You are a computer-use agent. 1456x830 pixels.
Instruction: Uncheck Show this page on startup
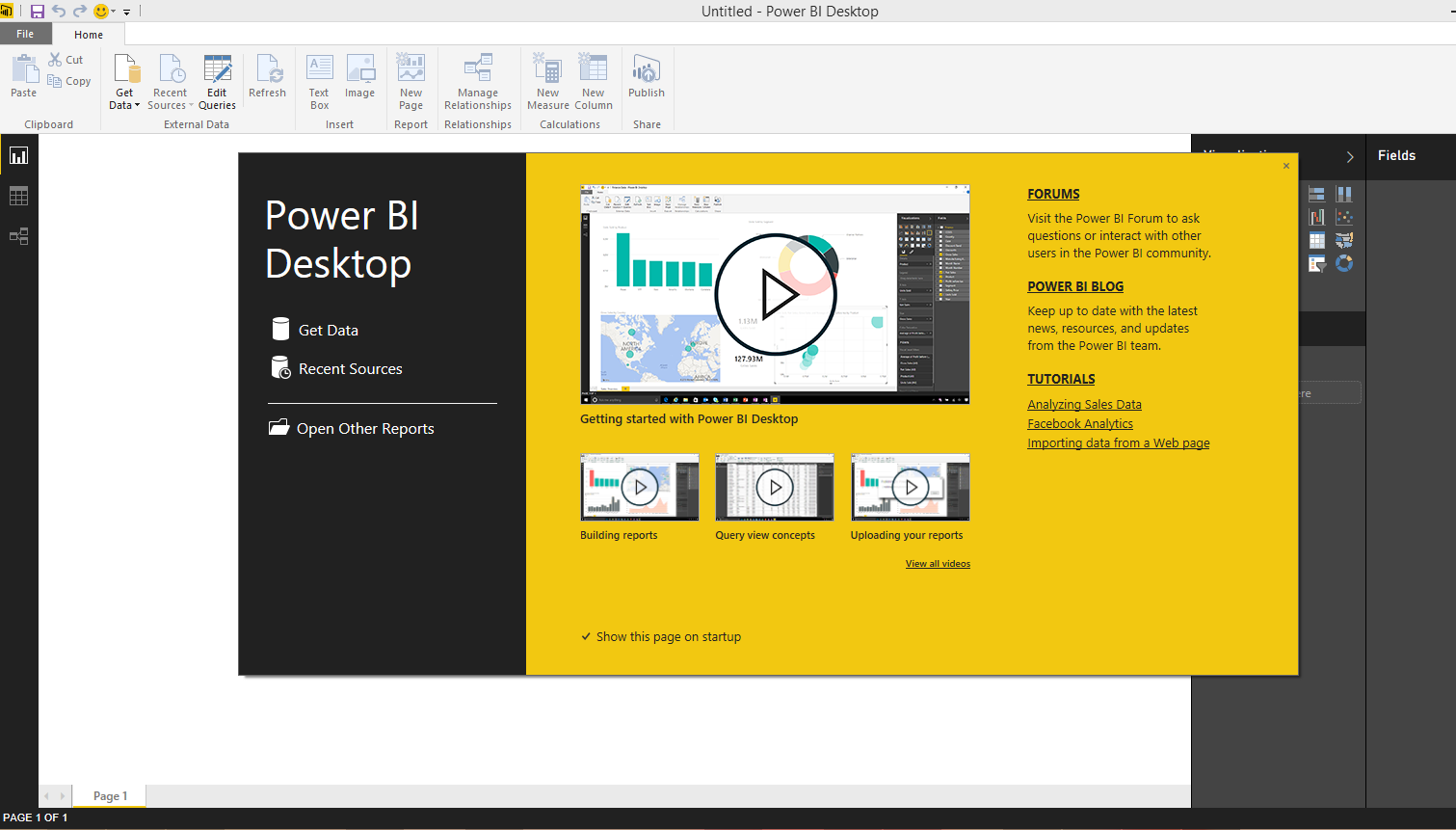click(586, 636)
